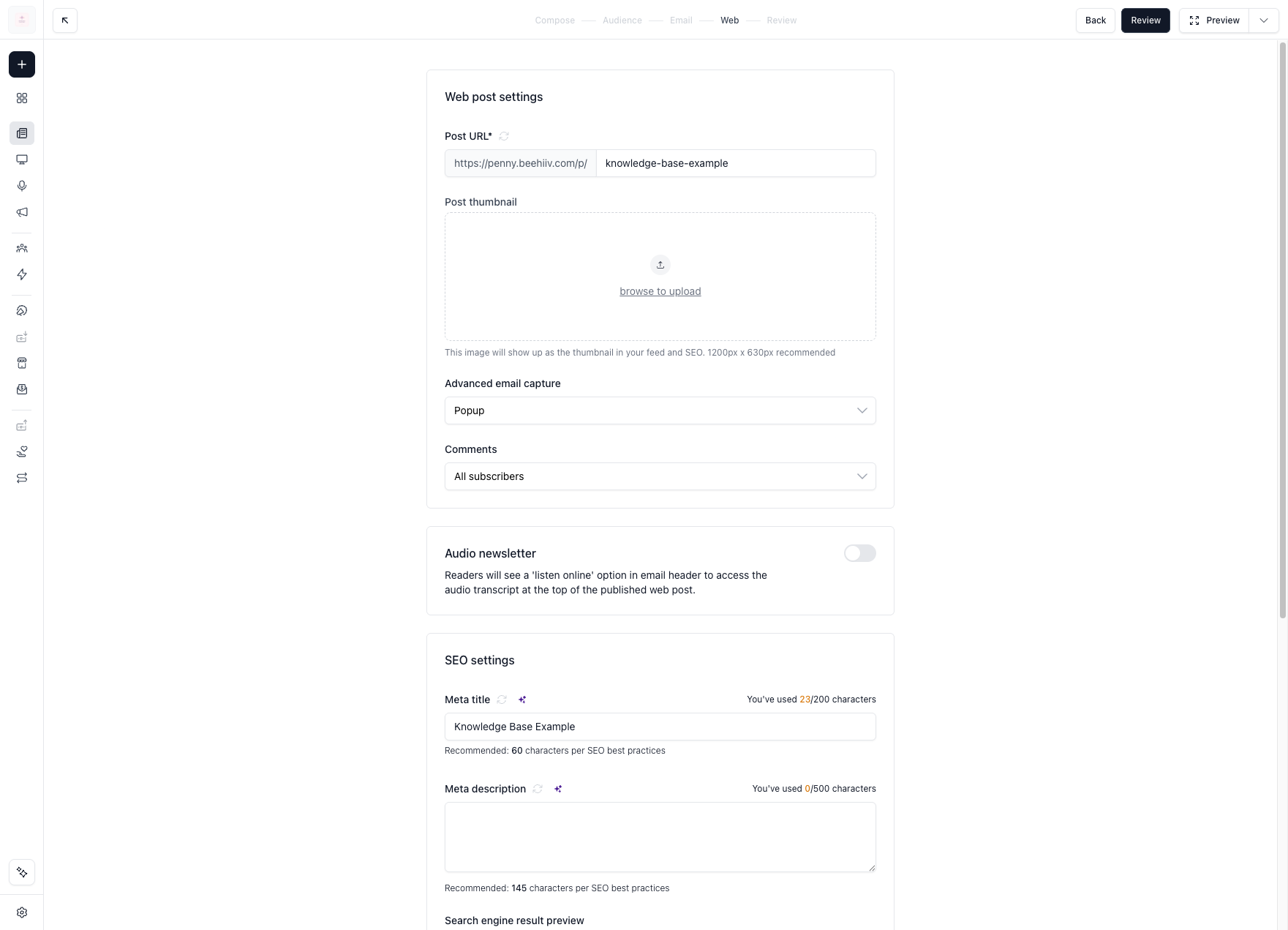The image size is (1288, 930).
Task: Enable the Audio newsletter toggle
Action: 860,553
